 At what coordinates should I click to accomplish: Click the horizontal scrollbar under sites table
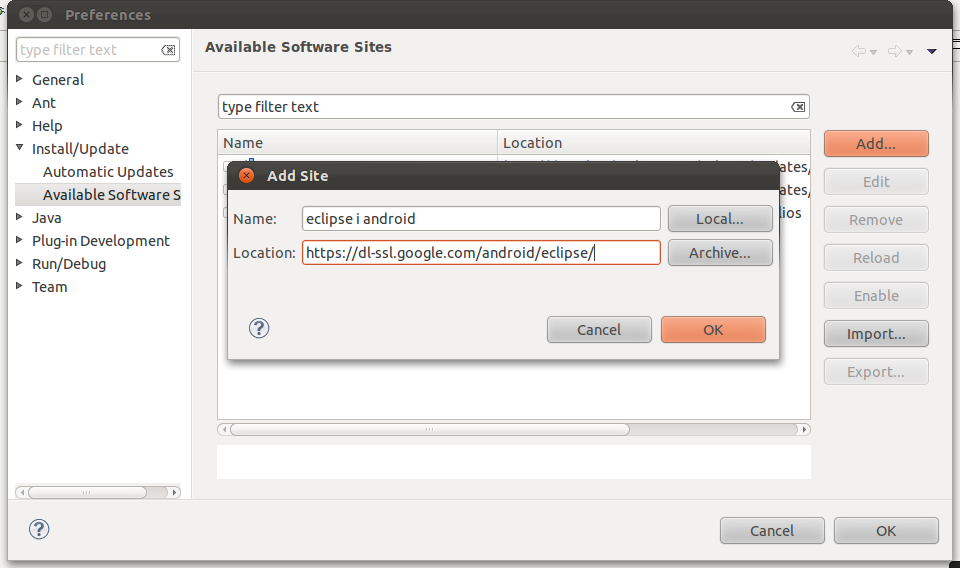(x=430, y=430)
